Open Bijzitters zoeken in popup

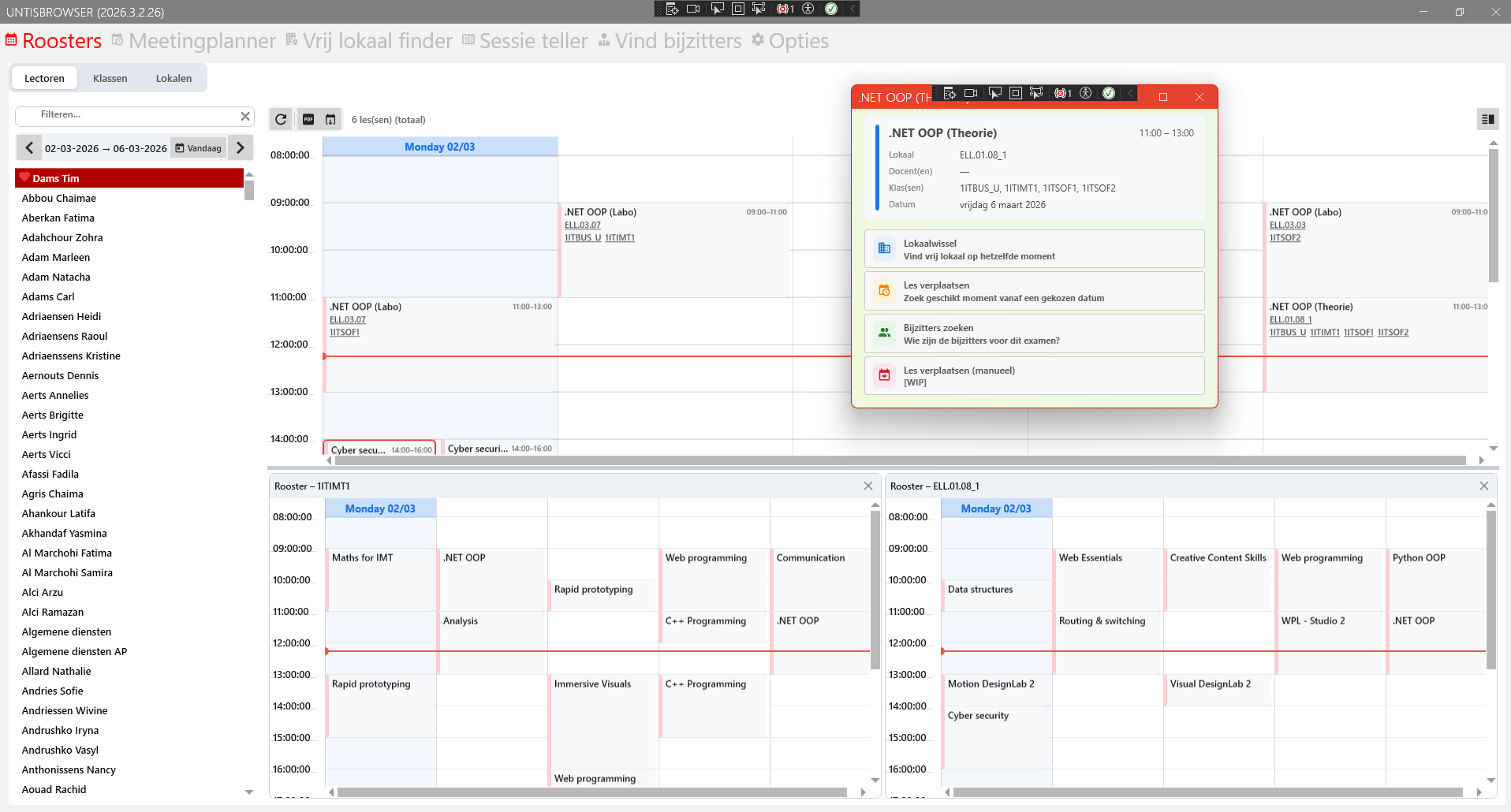[x=1035, y=333]
